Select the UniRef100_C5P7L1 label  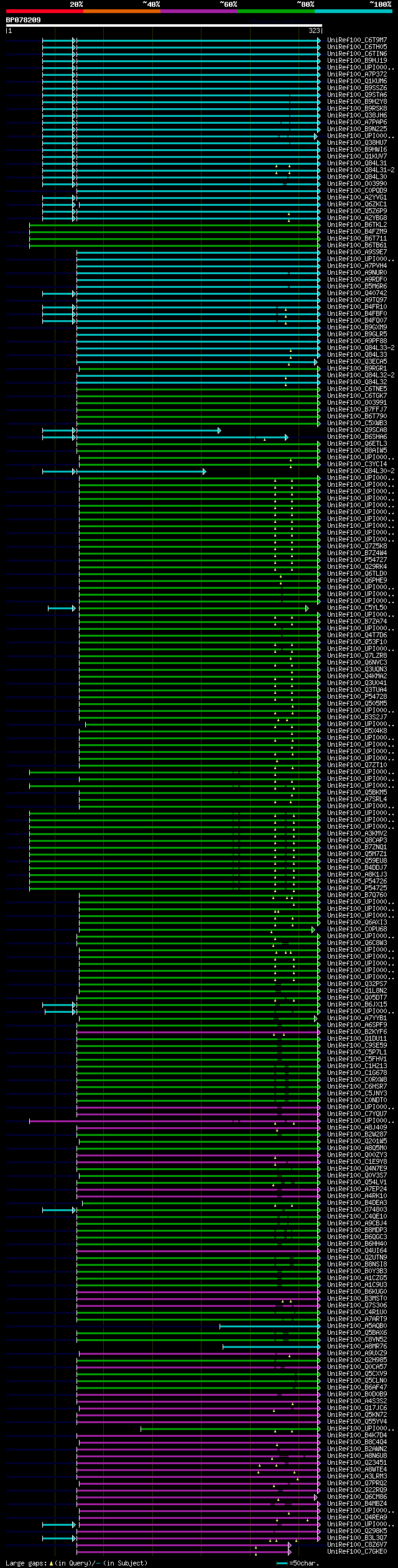pyautogui.click(x=357, y=1053)
